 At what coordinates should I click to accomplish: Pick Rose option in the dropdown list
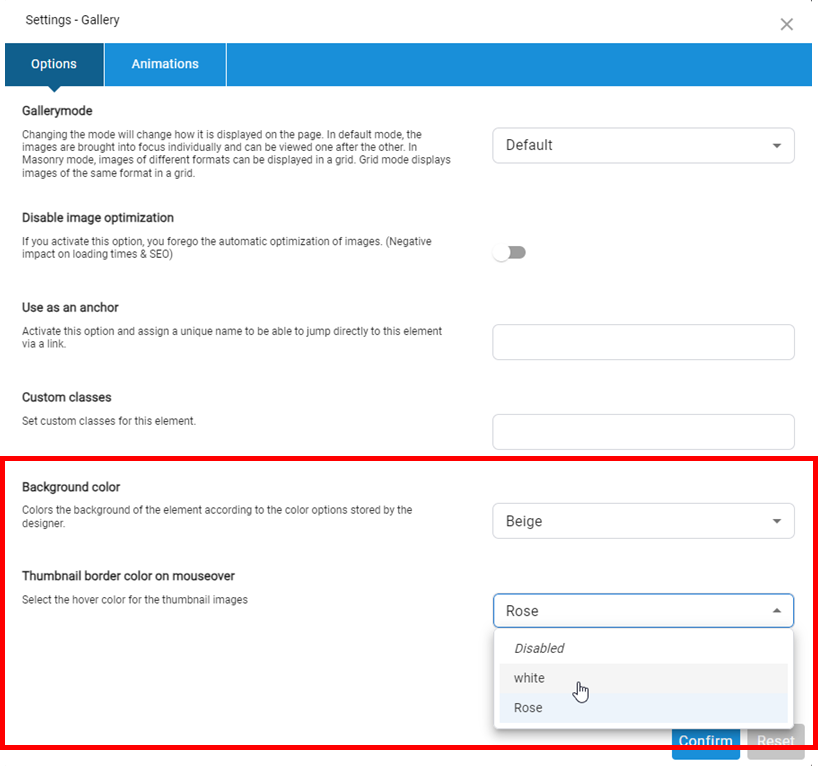point(528,707)
